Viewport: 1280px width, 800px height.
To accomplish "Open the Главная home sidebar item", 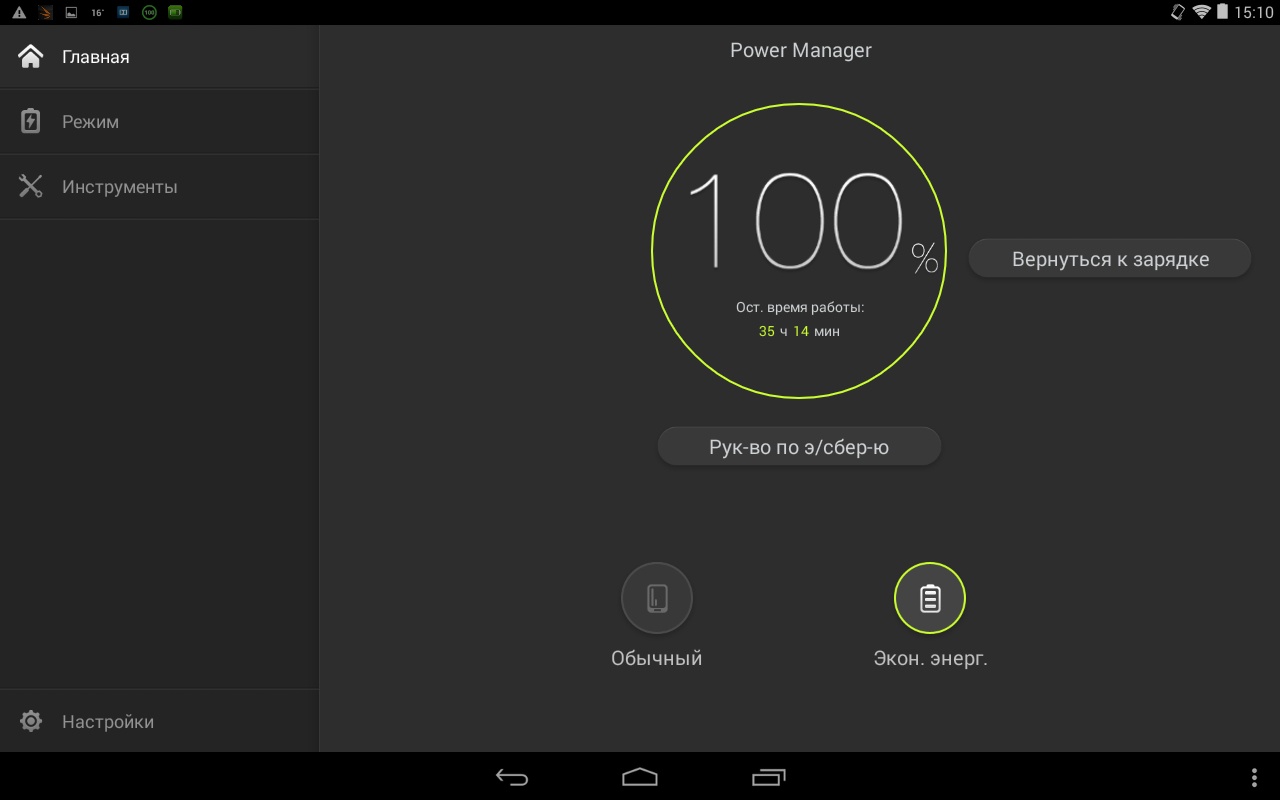I will 95,57.
